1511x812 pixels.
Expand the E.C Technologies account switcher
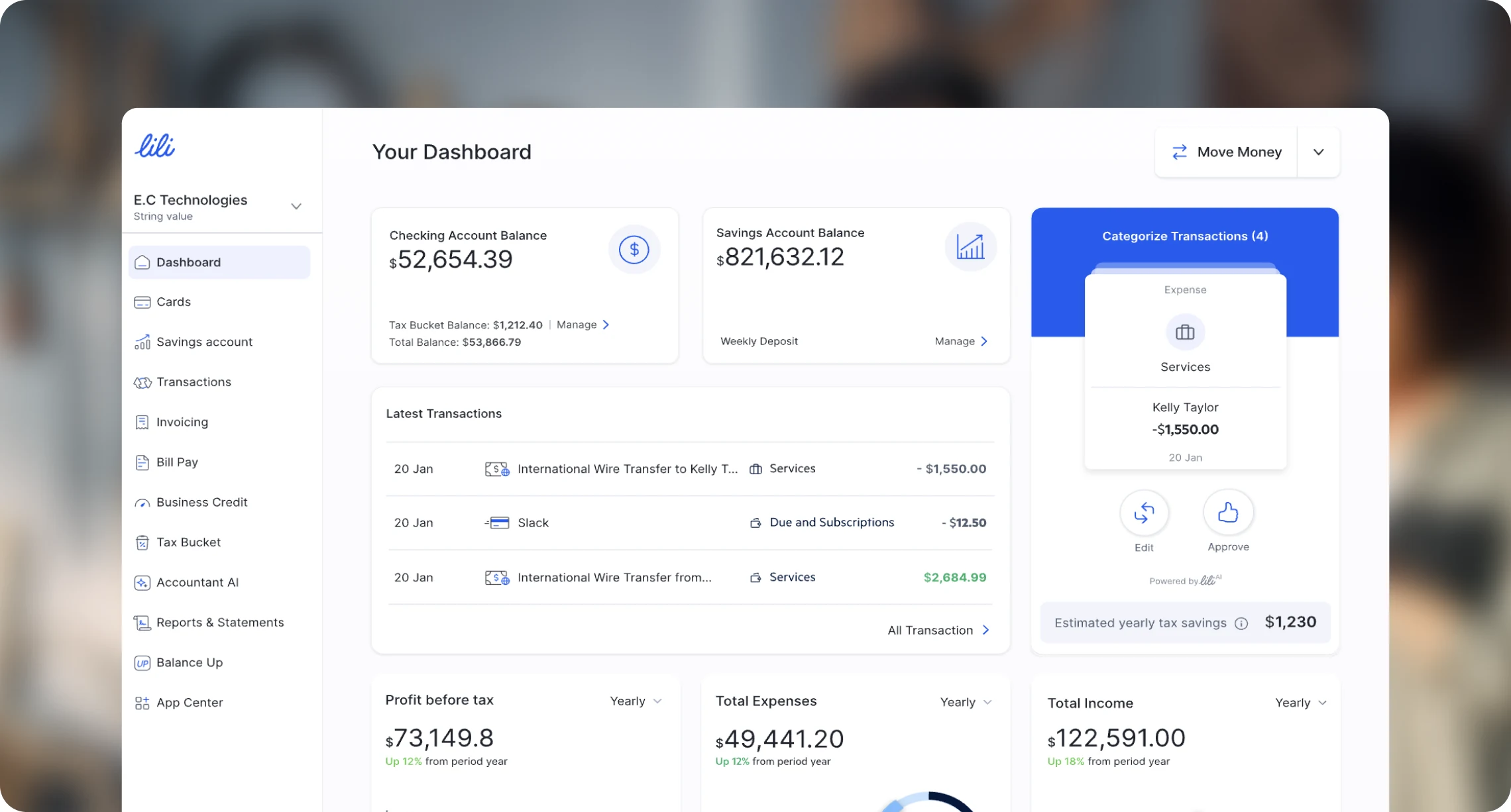click(x=296, y=207)
